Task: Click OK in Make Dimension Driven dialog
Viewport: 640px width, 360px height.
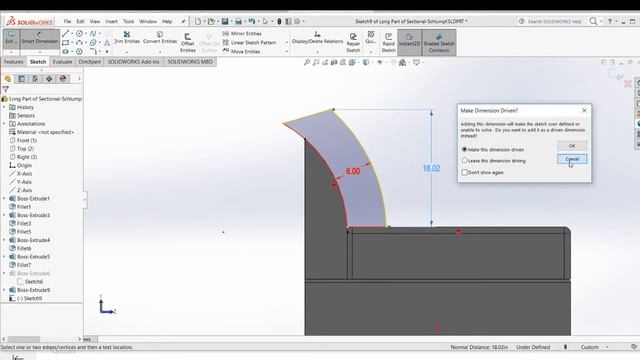Action: click(x=572, y=146)
